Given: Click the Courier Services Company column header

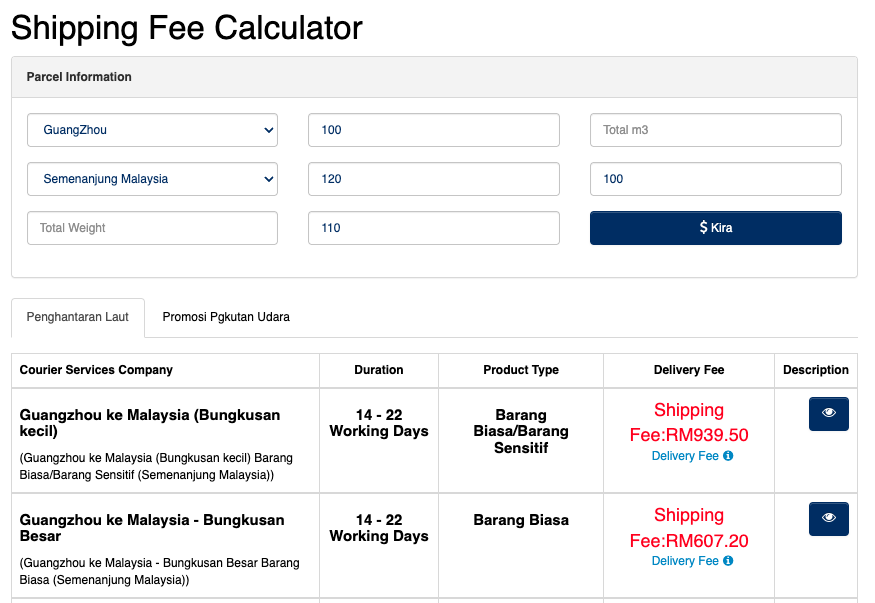Looking at the screenshot, I should click(x=96, y=370).
